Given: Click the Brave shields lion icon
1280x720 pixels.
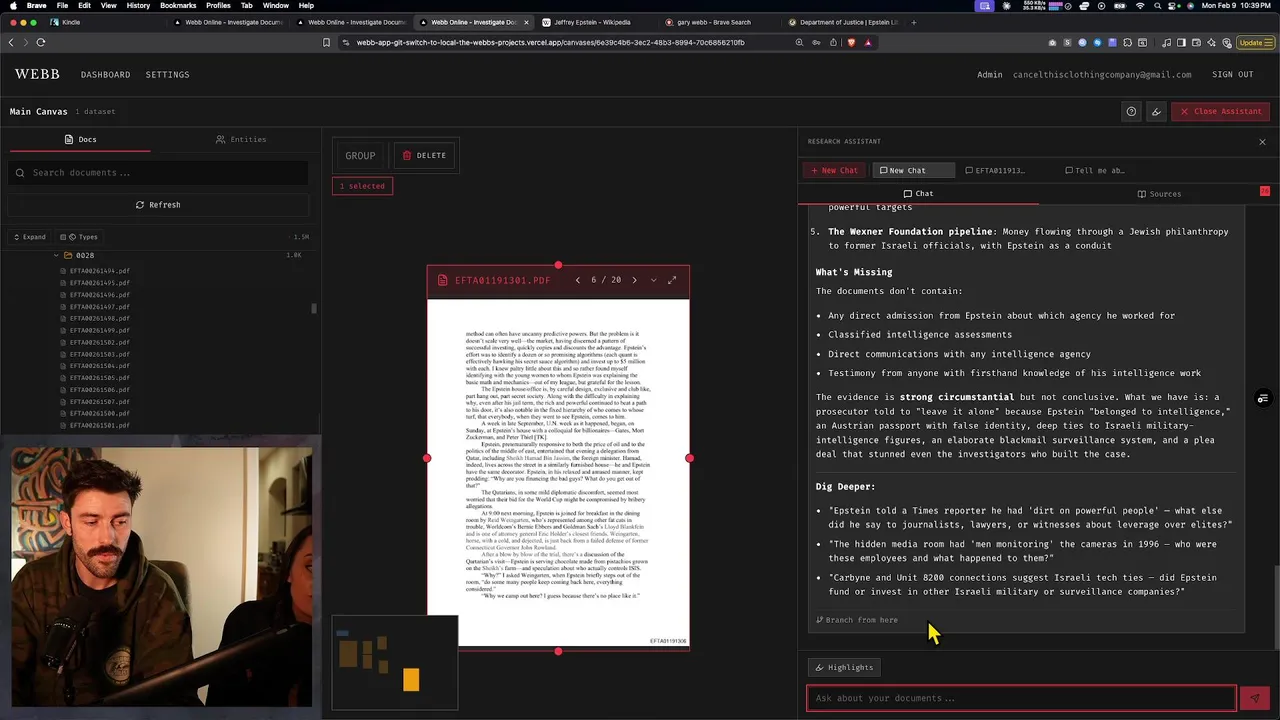Looking at the screenshot, I should pos(851,42).
